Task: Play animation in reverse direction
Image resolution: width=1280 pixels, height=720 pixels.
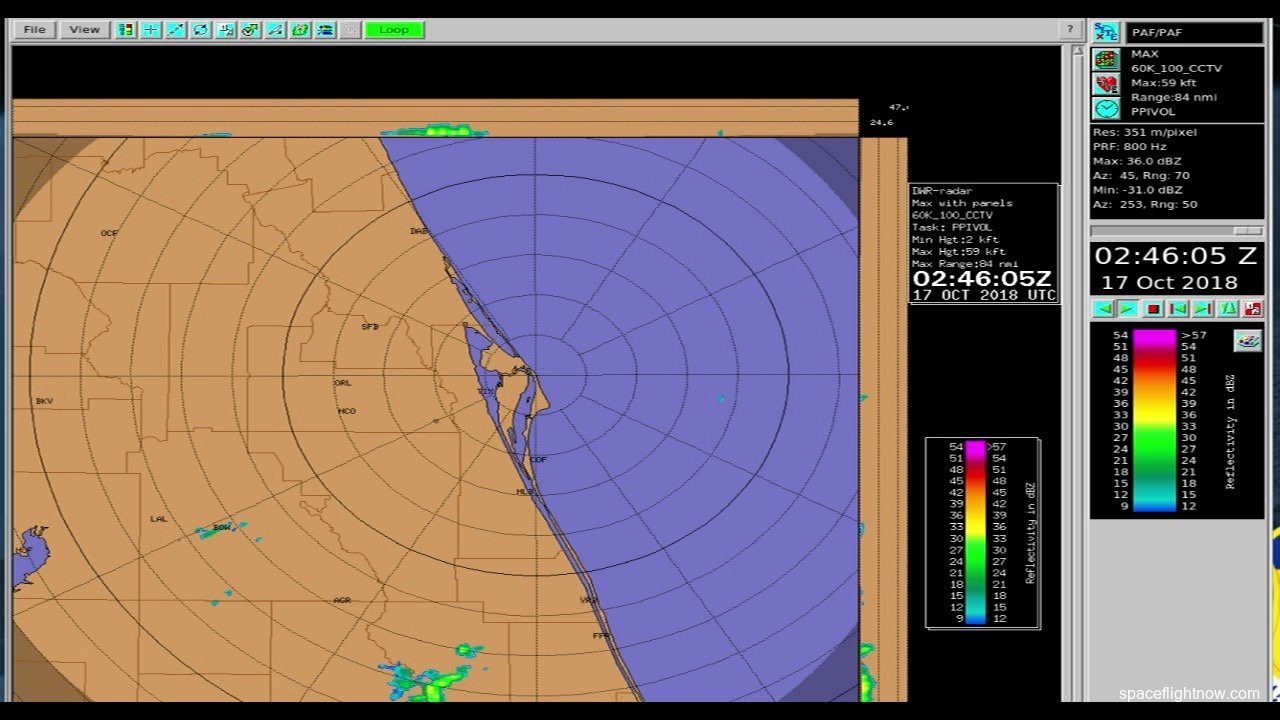Action: click(1103, 309)
